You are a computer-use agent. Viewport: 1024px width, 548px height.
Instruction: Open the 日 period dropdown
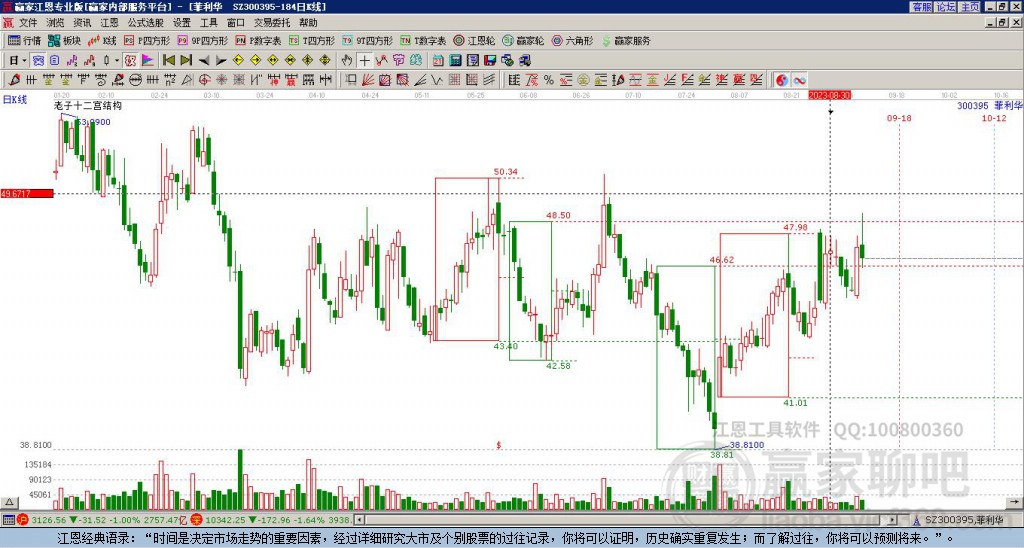click(x=18, y=61)
